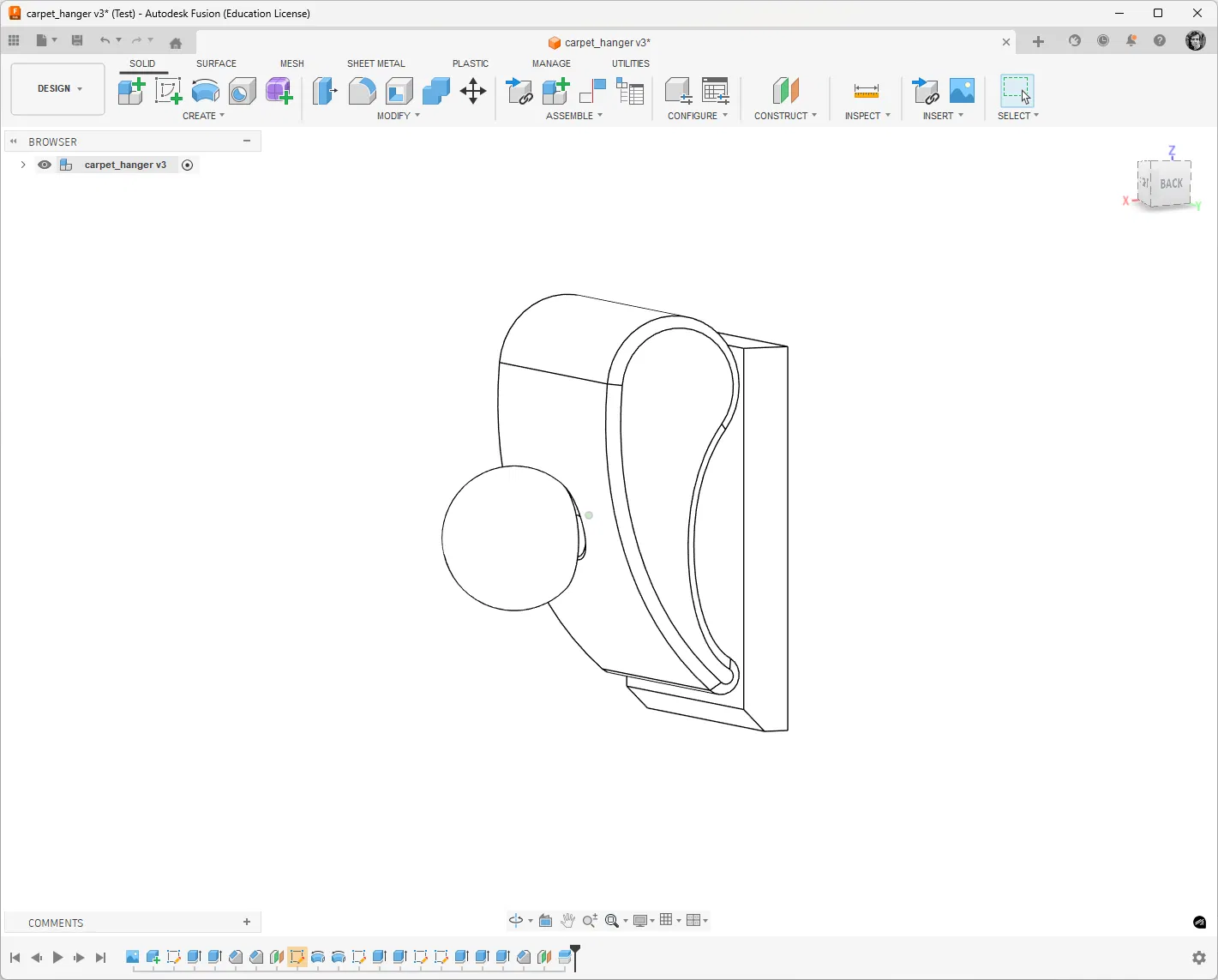The height and width of the screenshot is (980, 1218).
Task: Switch to the SURFACE tab
Action: (x=216, y=63)
